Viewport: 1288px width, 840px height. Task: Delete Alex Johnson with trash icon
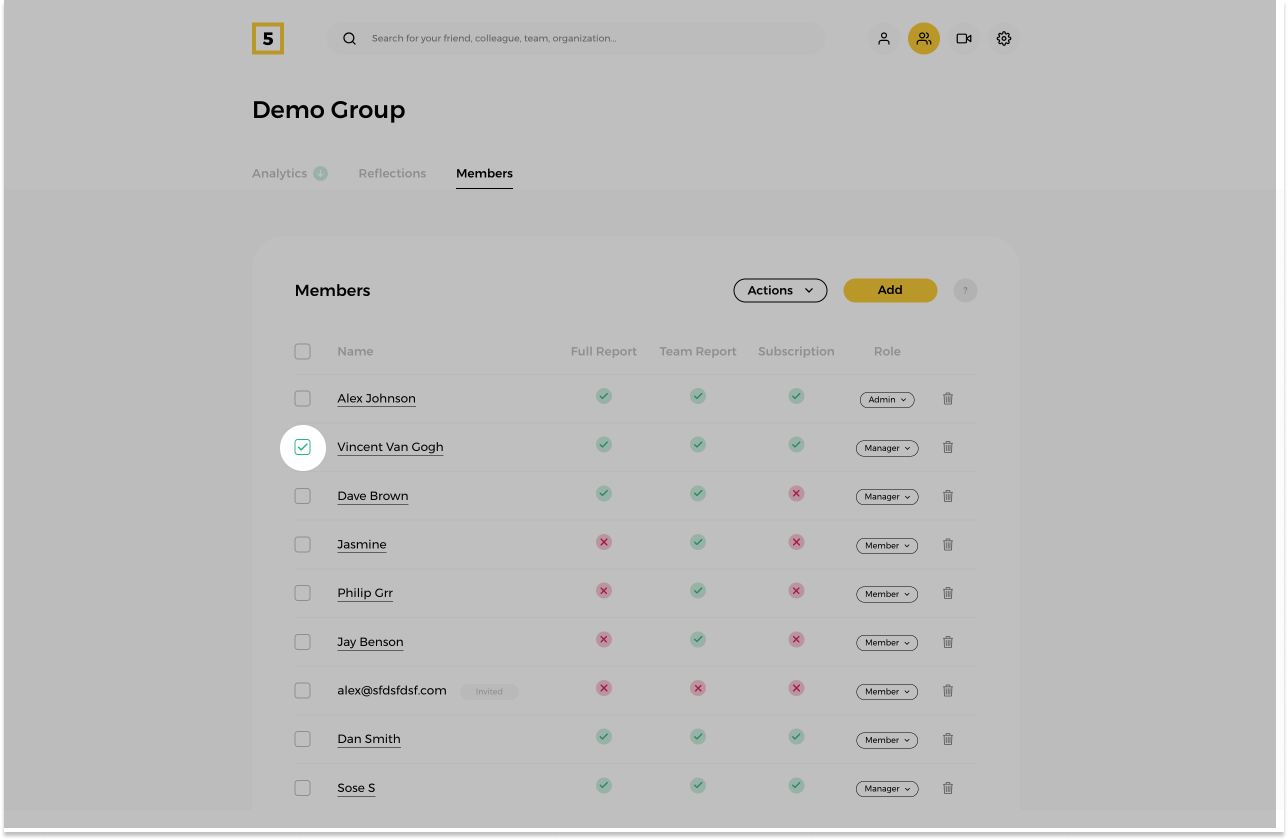click(947, 399)
